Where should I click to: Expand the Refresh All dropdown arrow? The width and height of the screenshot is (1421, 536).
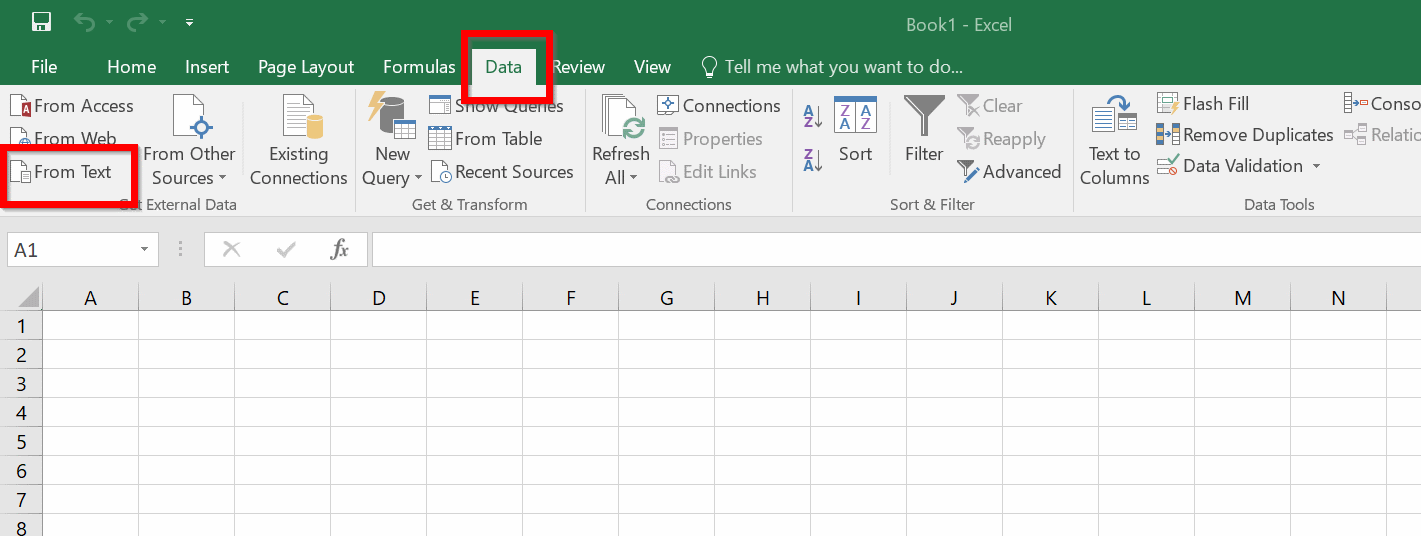click(x=634, y=179)
